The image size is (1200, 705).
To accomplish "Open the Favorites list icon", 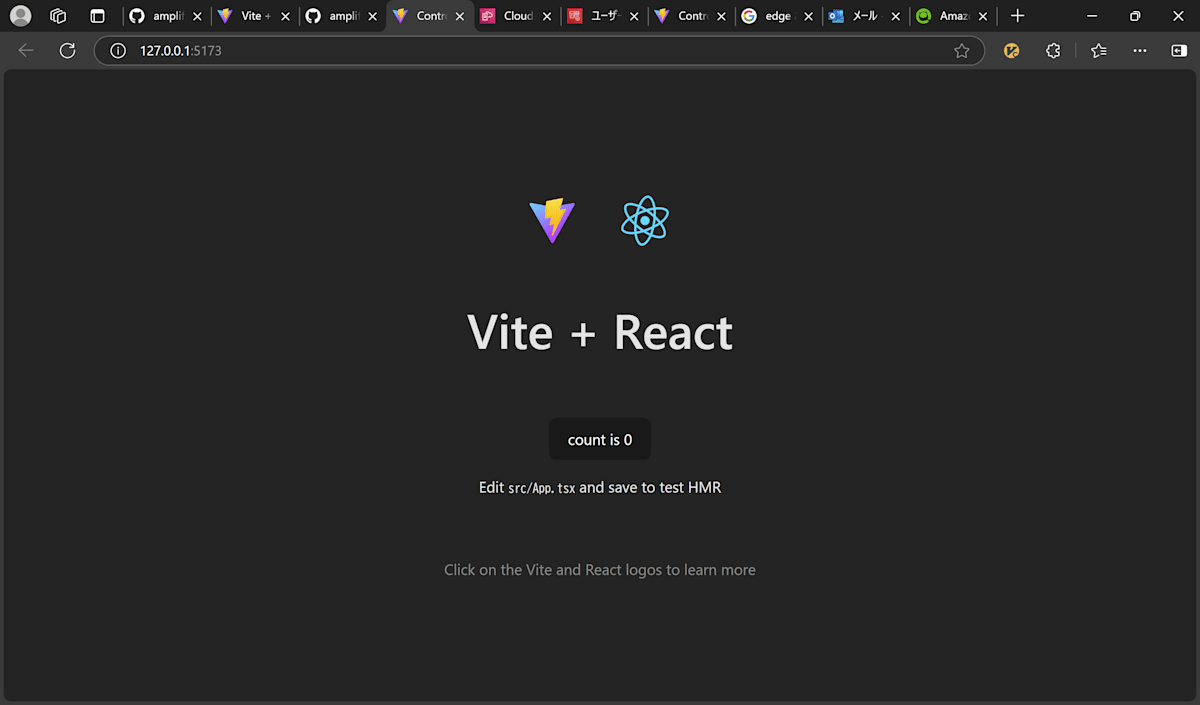I will pos(1099,51).
